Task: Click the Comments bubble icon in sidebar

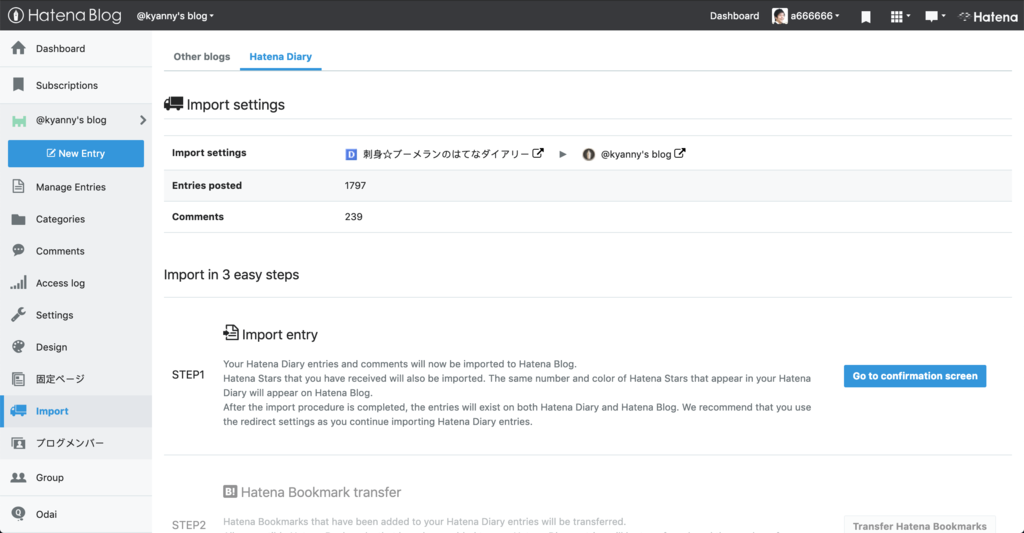Action: 18,250
